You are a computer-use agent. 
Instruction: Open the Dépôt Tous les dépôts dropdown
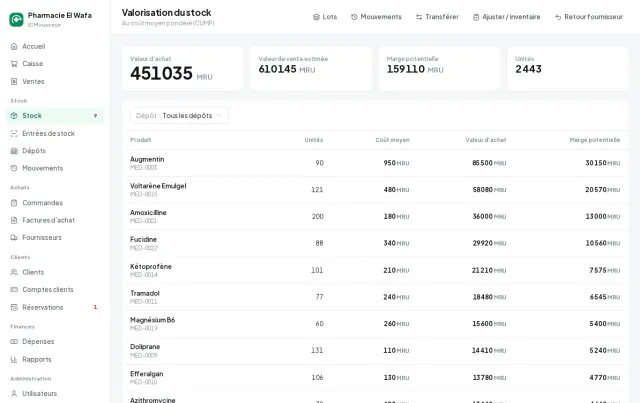(179, 116)
